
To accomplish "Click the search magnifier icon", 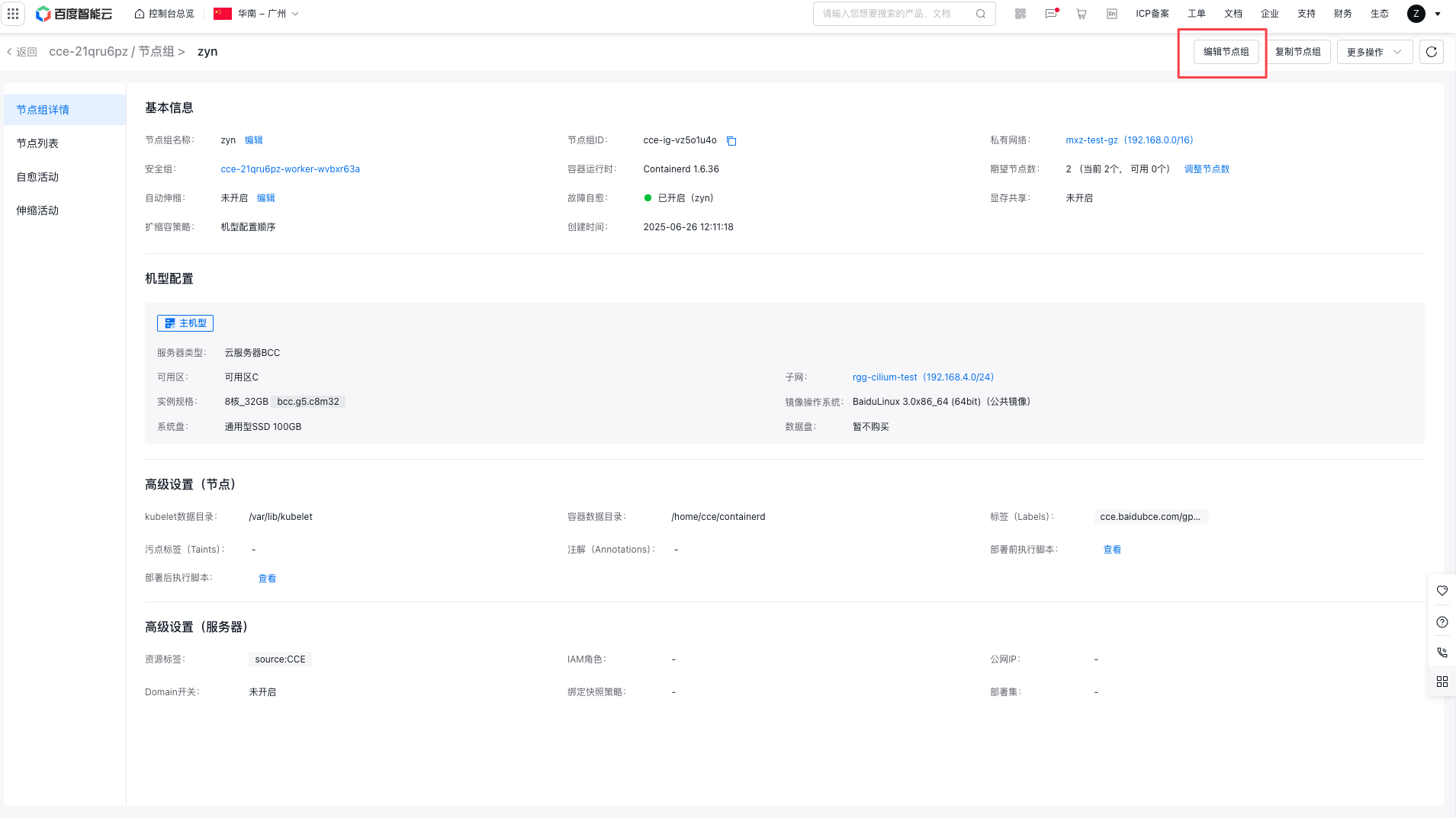I will [x=981, y=14].
